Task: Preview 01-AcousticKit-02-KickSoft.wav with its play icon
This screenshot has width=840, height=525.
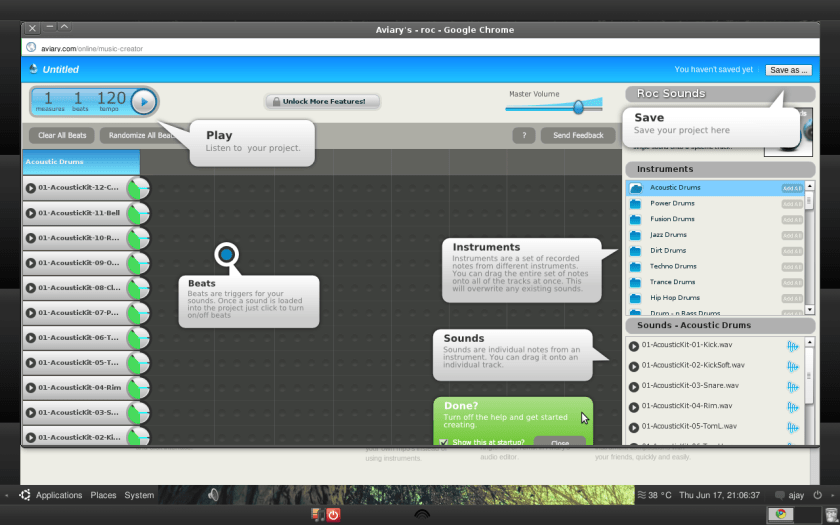Action: tap(634, 366)
